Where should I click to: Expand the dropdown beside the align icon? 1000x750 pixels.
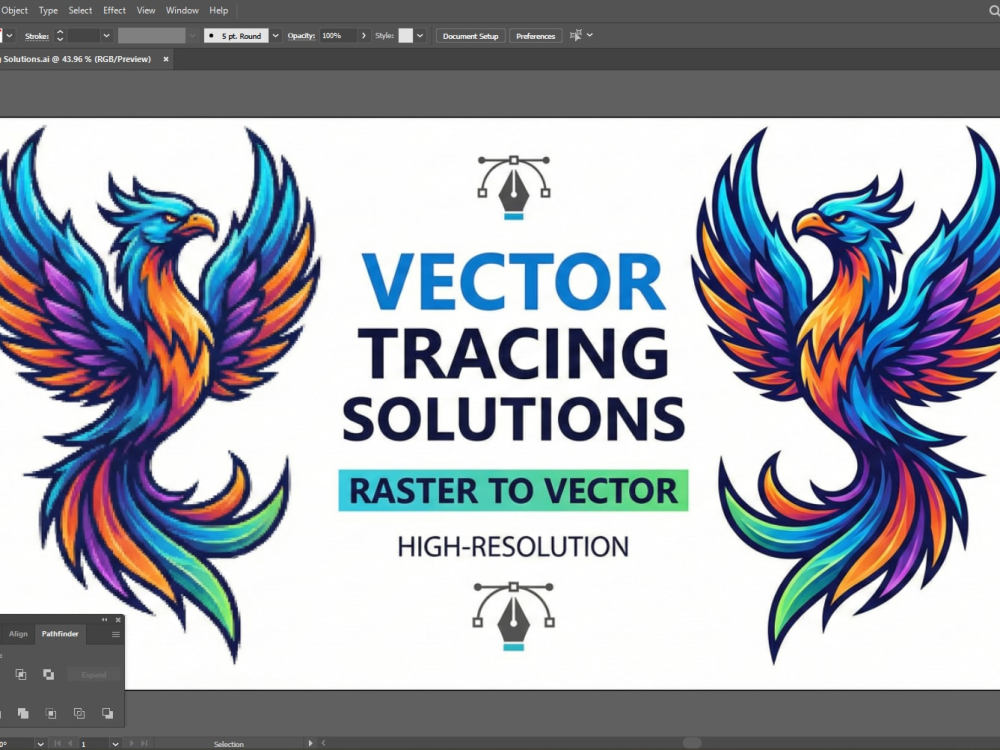pyautogui.click(x=590, y=35)
